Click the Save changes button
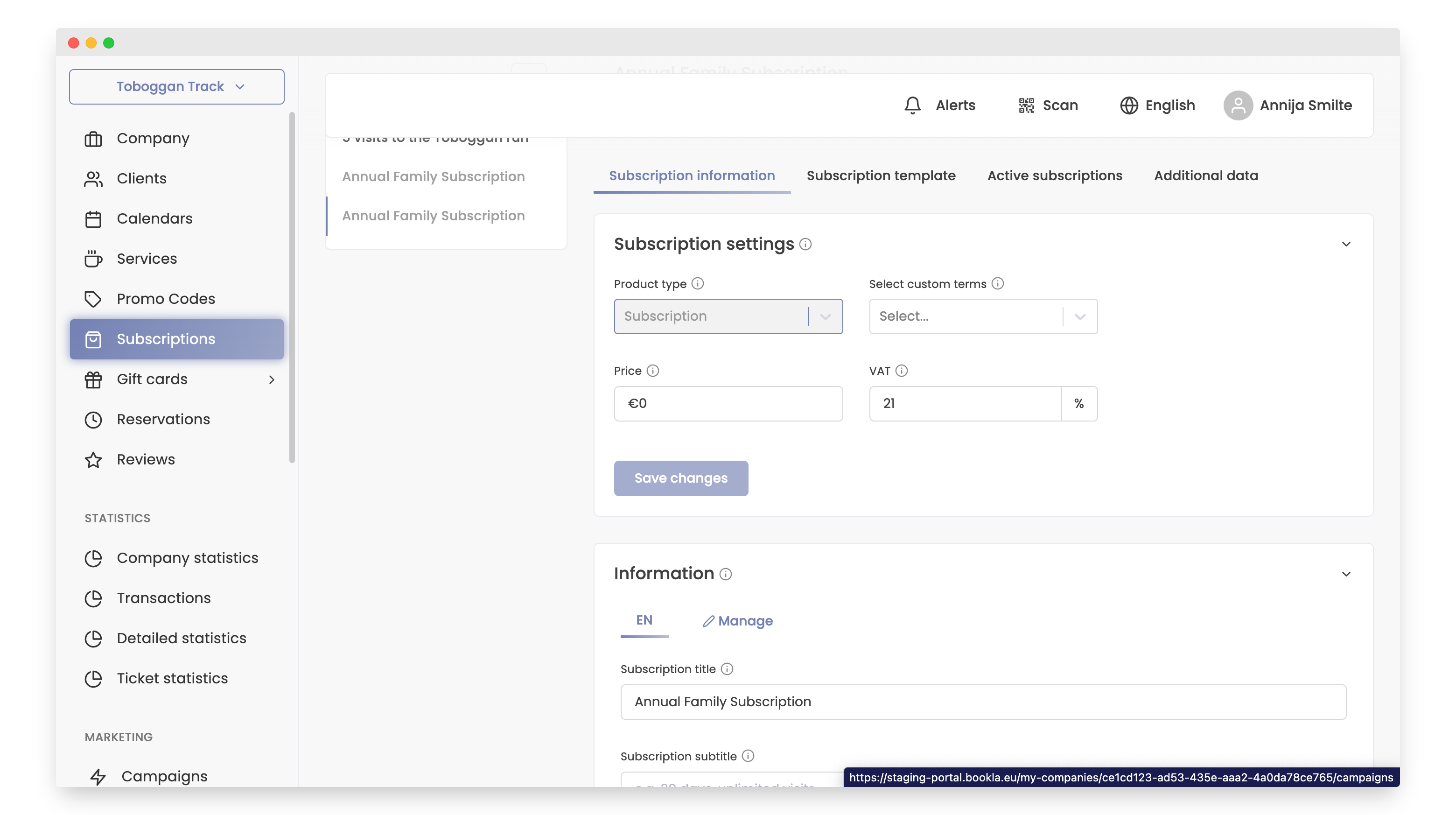The height and width of the screenshot is (815, 1456). click(x=680, y=478)
